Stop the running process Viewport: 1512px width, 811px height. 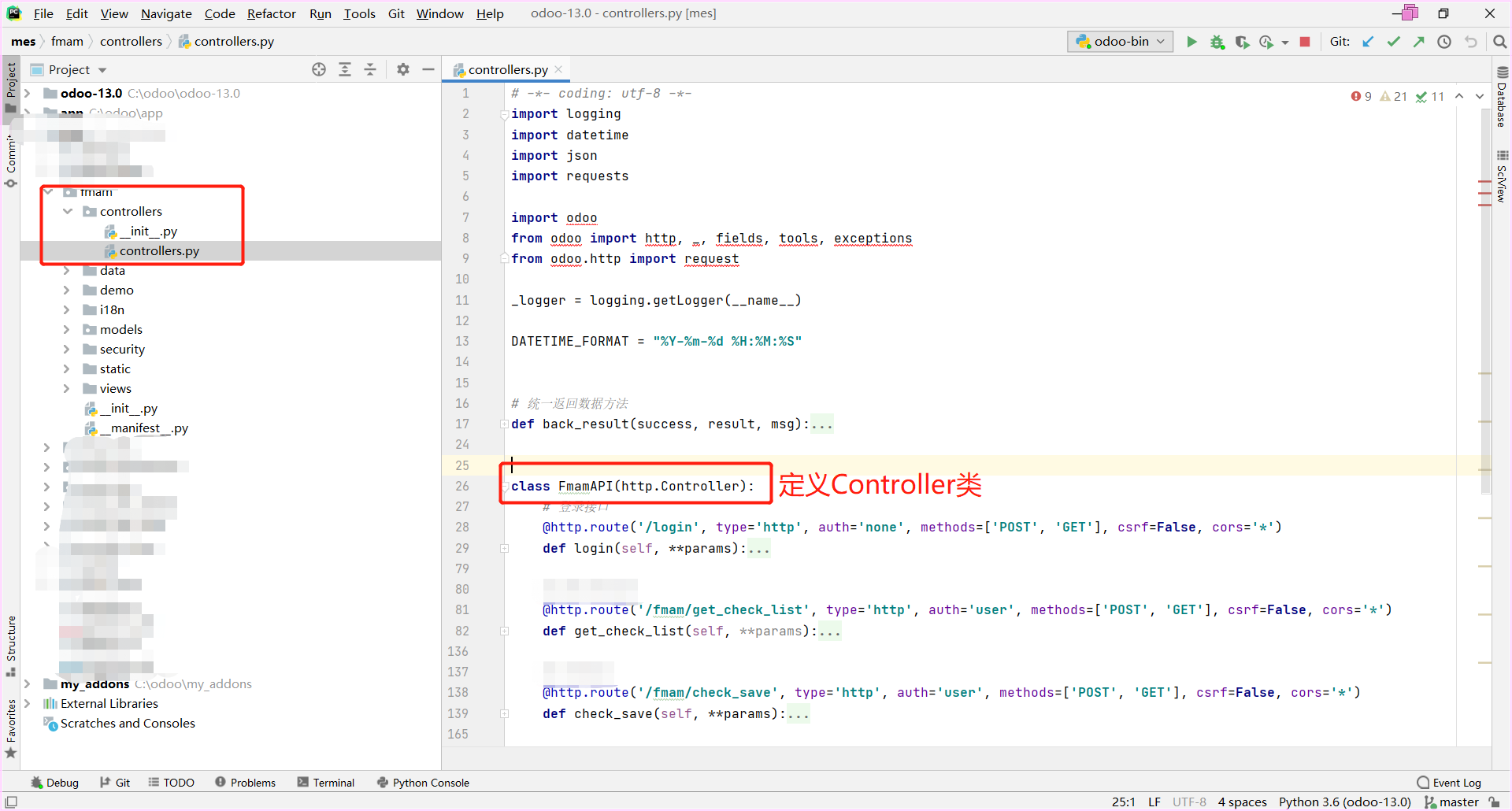pyautogui.click(x=1305, y=42)
